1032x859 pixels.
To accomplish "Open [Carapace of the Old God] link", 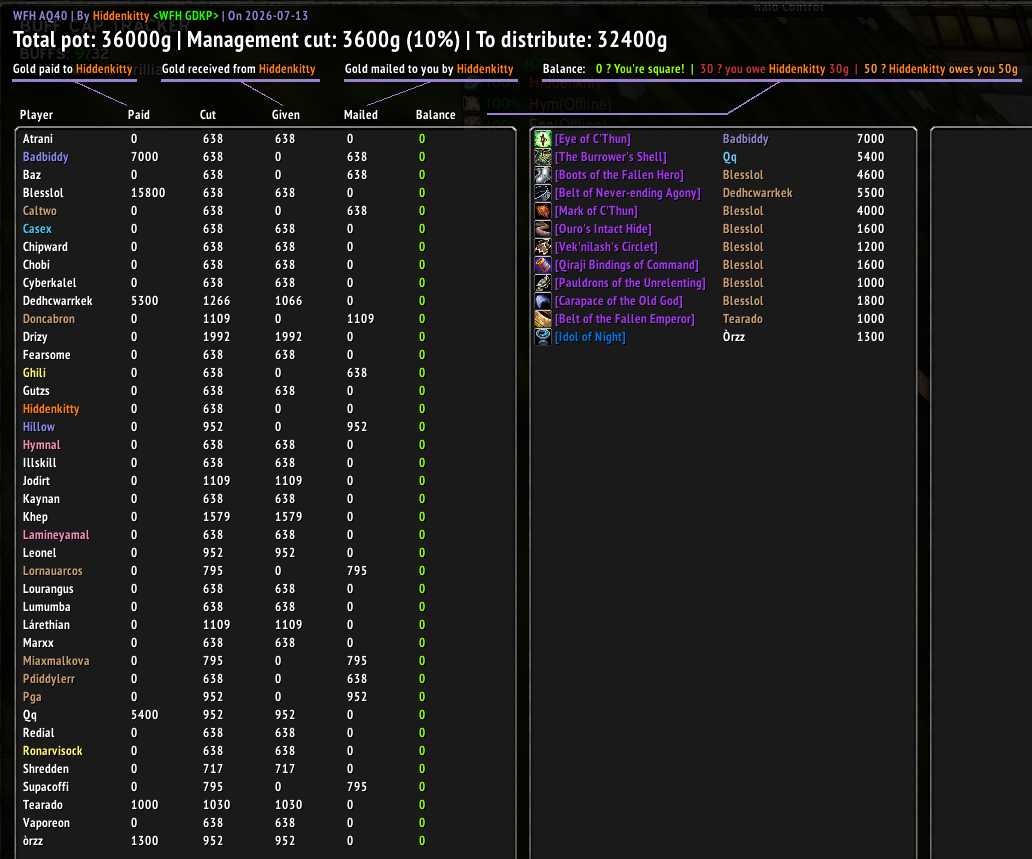I will [x=619, y=301].
